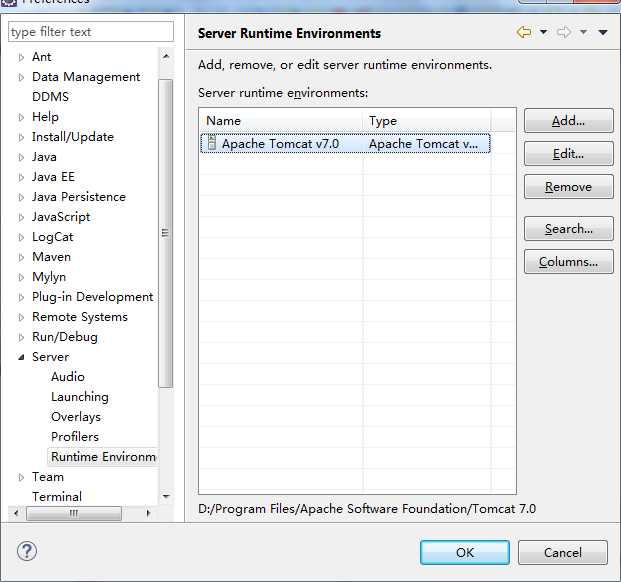621x582 pixels.
Task: Select DDMS in the preferences tree
Action: coord(50,97)
